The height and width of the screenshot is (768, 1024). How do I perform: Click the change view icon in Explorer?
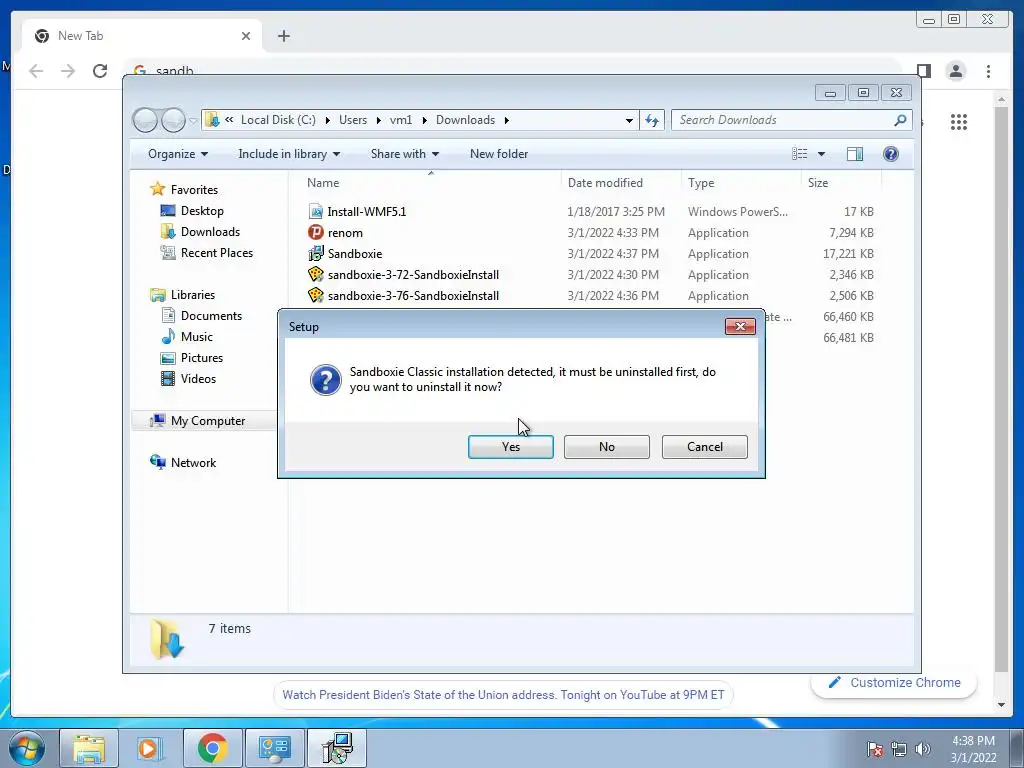(799, 154)
